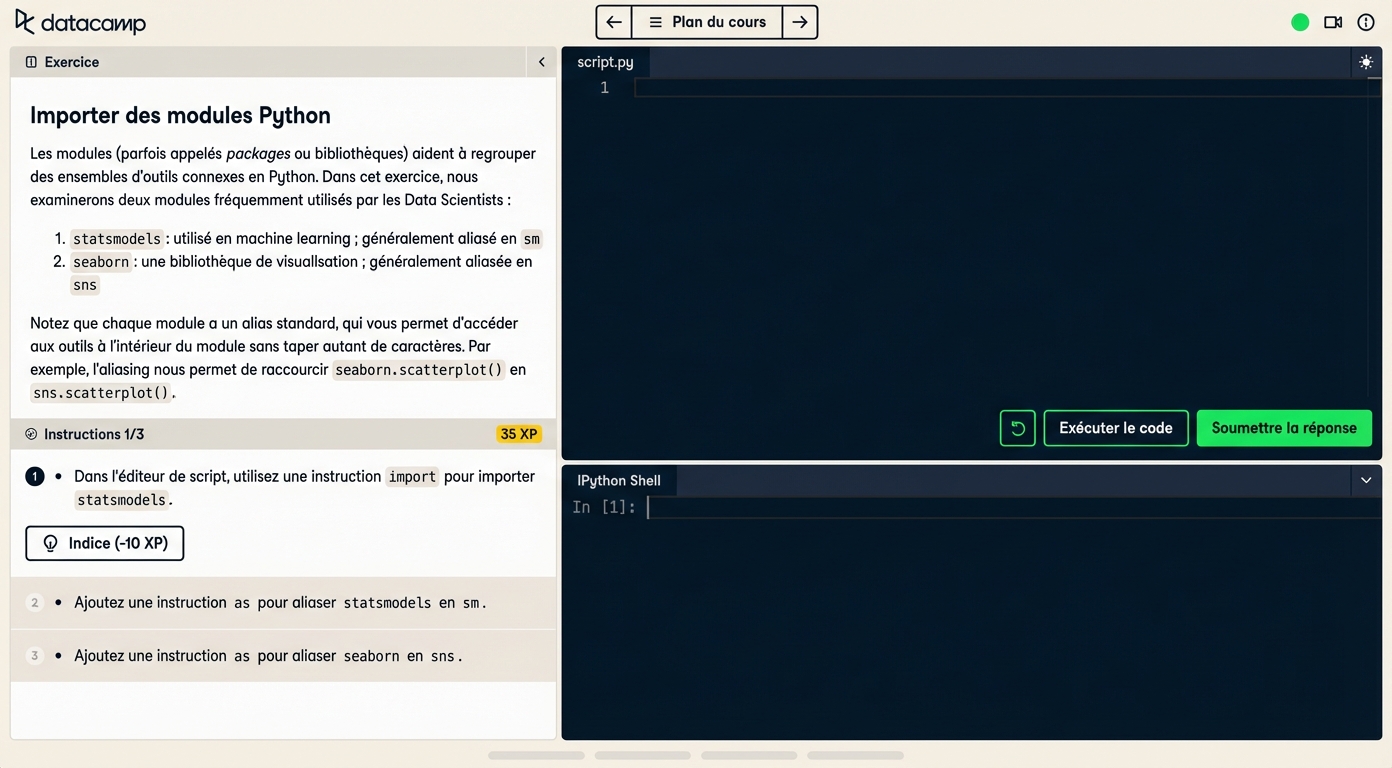Click line 1 in the script editor

[1000, 88]
